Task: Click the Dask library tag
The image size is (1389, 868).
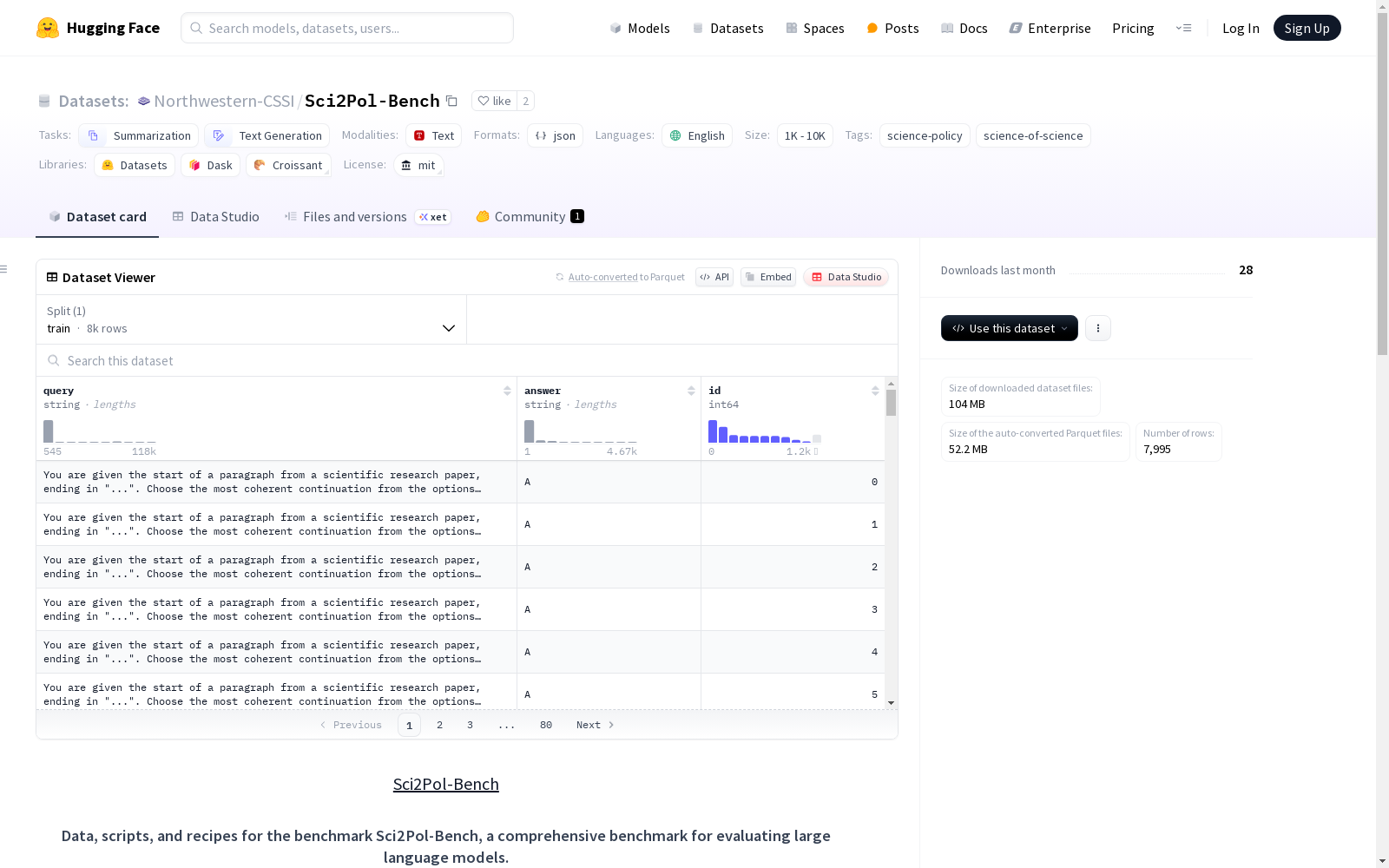Action: coord(211,165)
